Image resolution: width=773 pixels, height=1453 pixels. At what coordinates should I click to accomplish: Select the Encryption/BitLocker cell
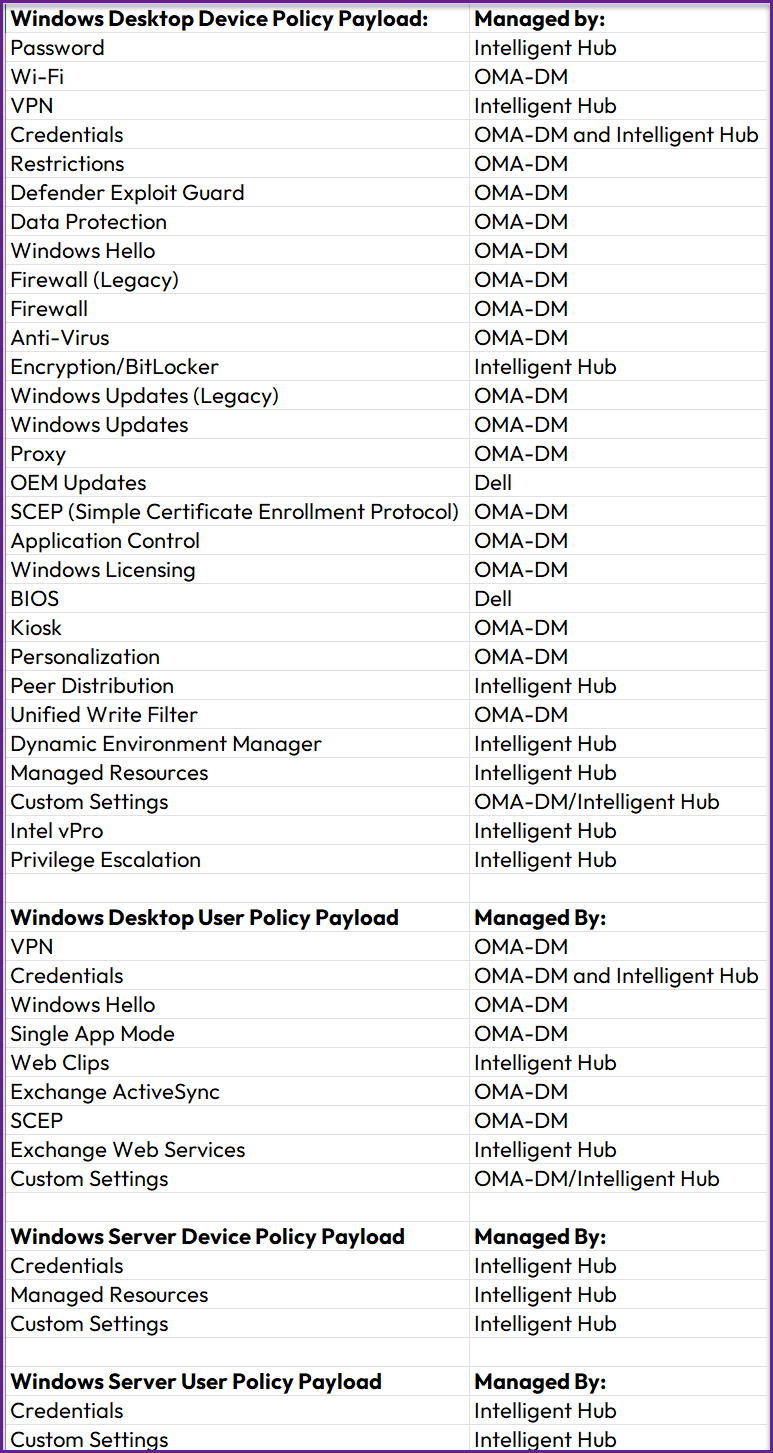click(114, 367)
